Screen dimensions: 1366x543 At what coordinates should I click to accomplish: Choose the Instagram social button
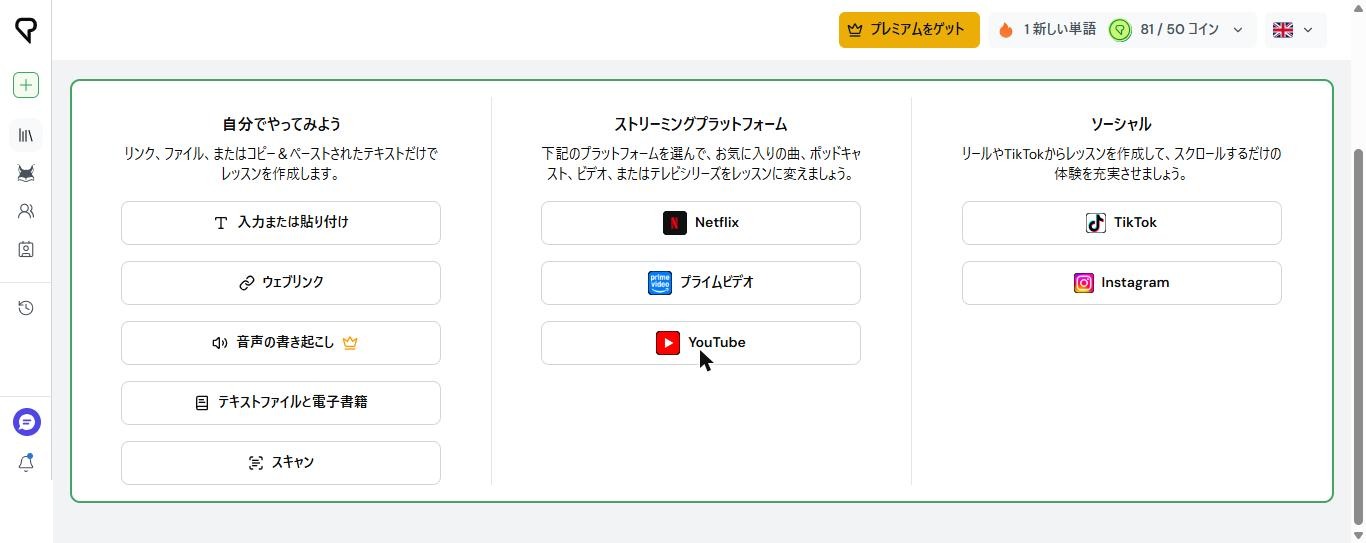1122,283
